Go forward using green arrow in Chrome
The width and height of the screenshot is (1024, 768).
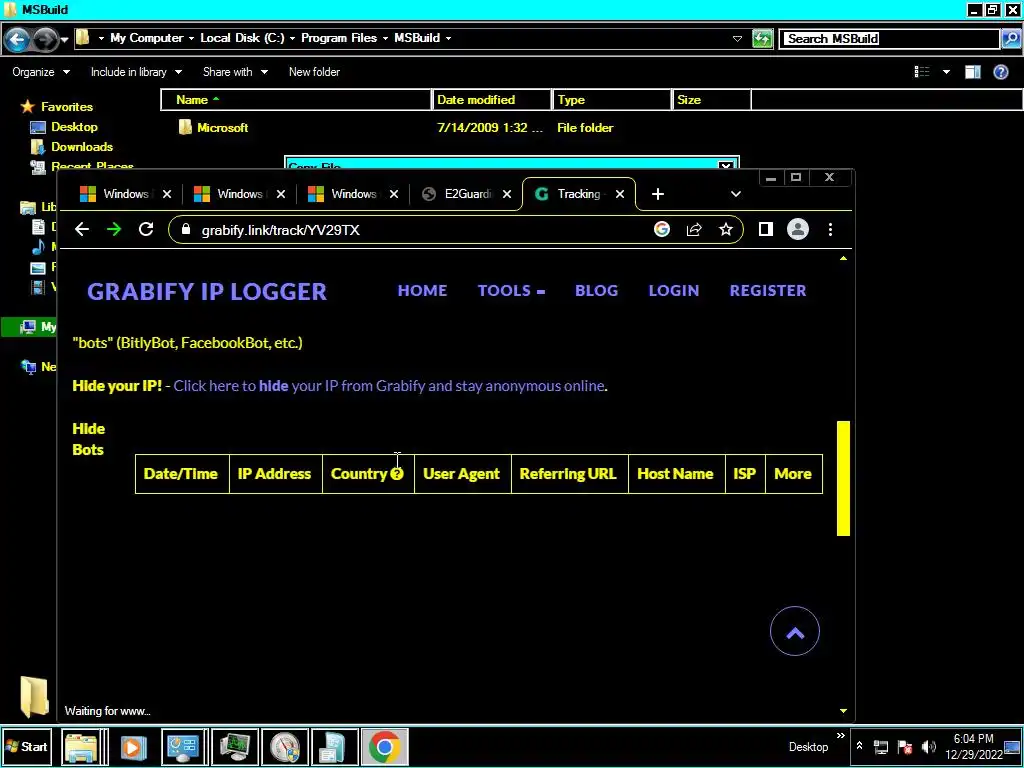[x=114, y=229]
